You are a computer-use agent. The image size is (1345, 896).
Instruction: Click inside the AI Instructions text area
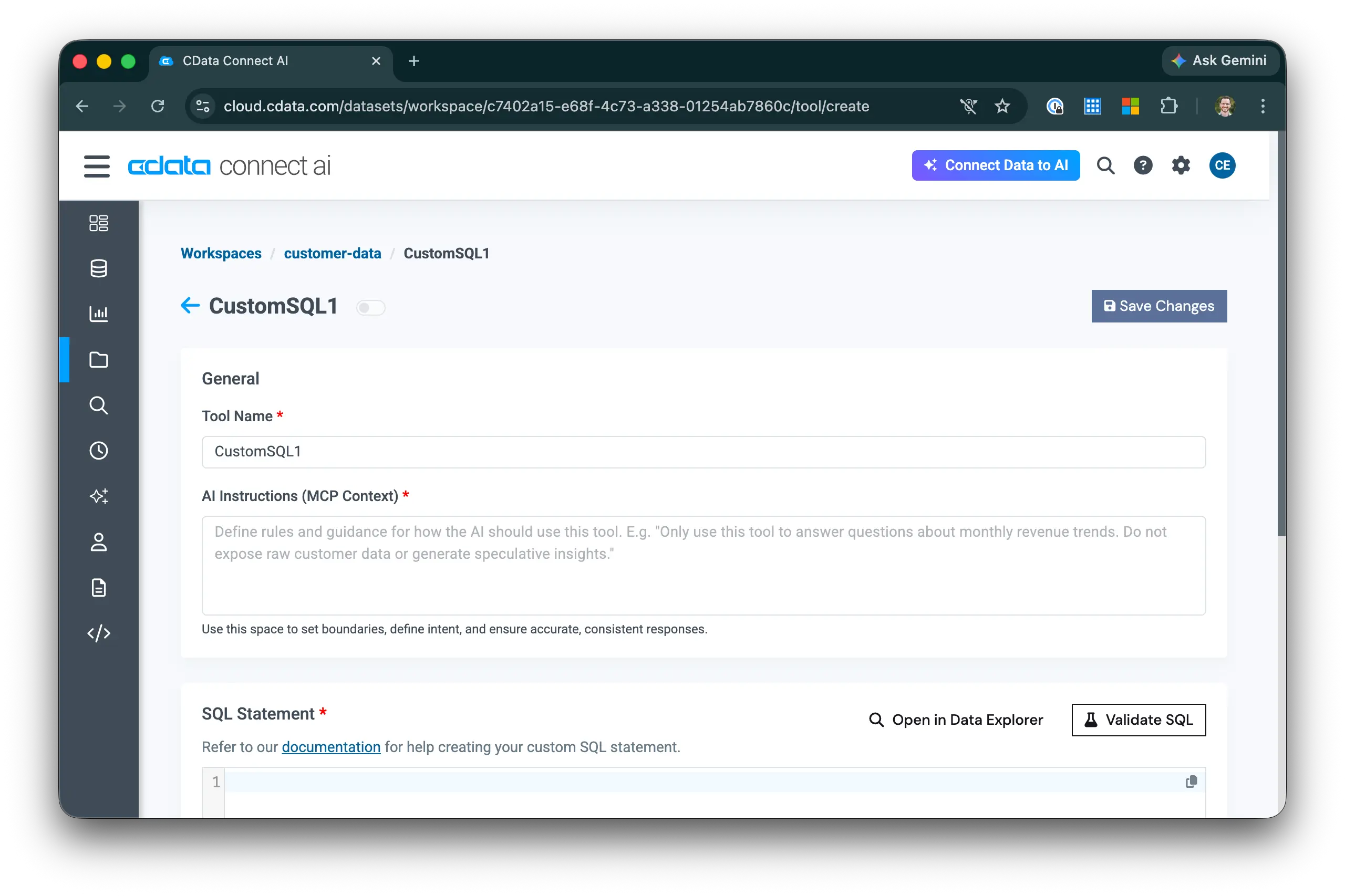[703, 566]
